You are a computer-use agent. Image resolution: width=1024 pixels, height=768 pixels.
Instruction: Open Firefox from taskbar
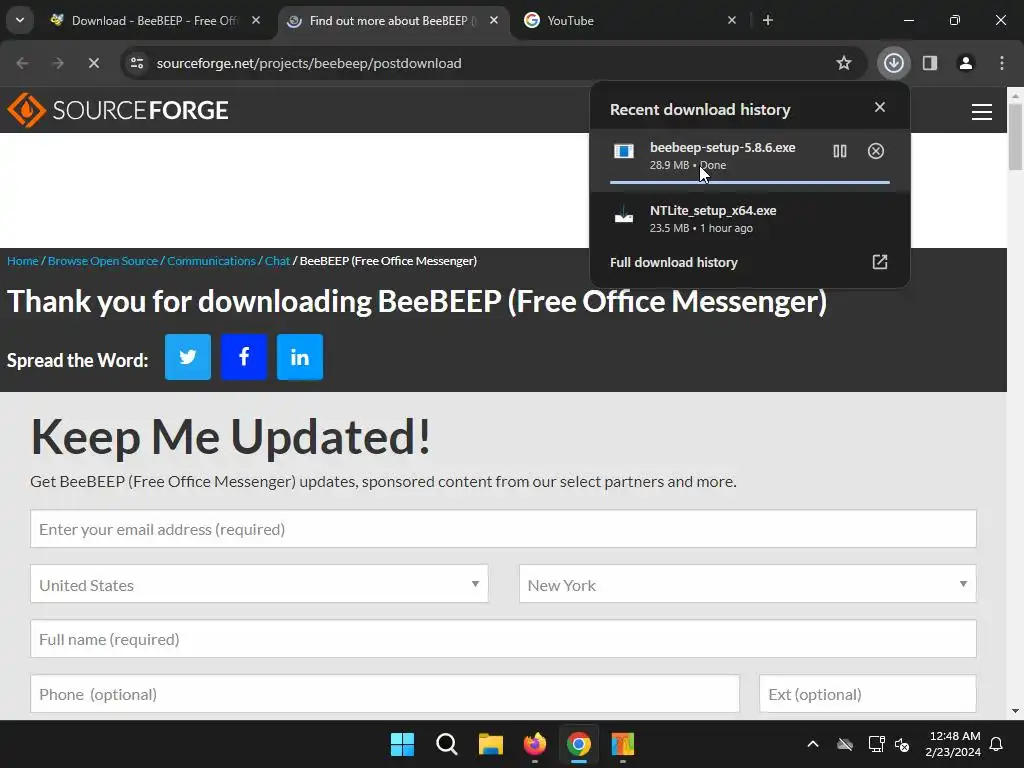pyautogui.click(x=535, y=744)
